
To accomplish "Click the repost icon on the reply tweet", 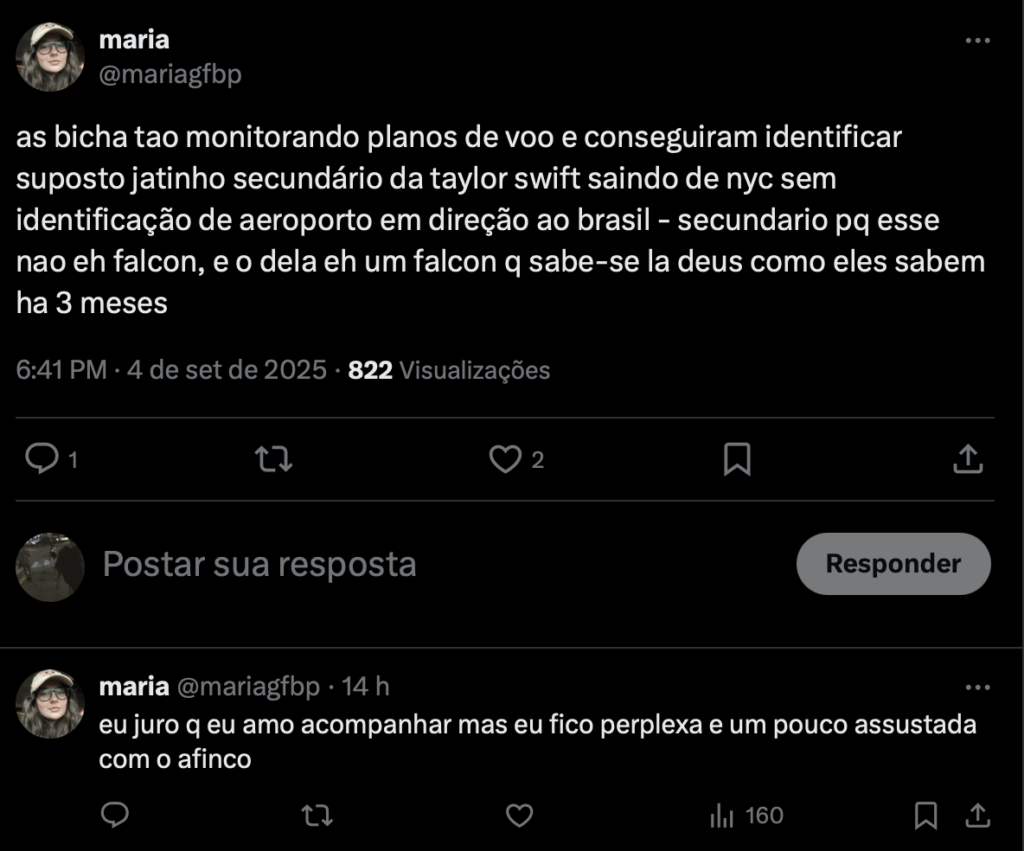I will coord(317,816).
